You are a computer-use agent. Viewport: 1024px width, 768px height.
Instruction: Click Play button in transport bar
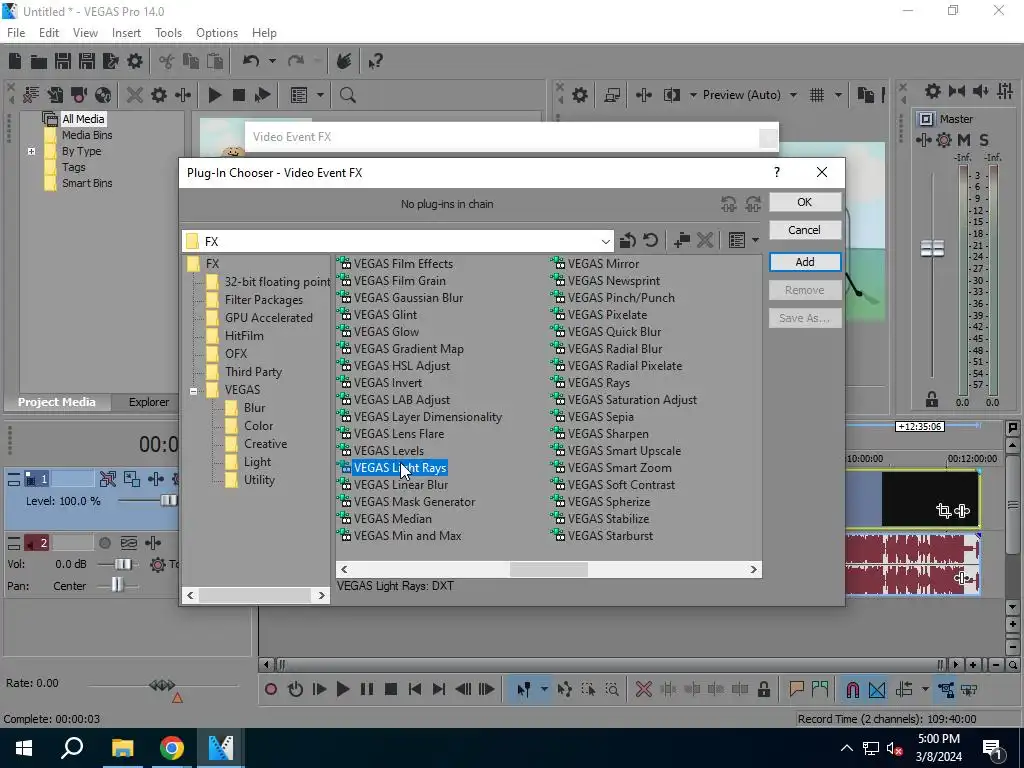click(x=343, y=689)
